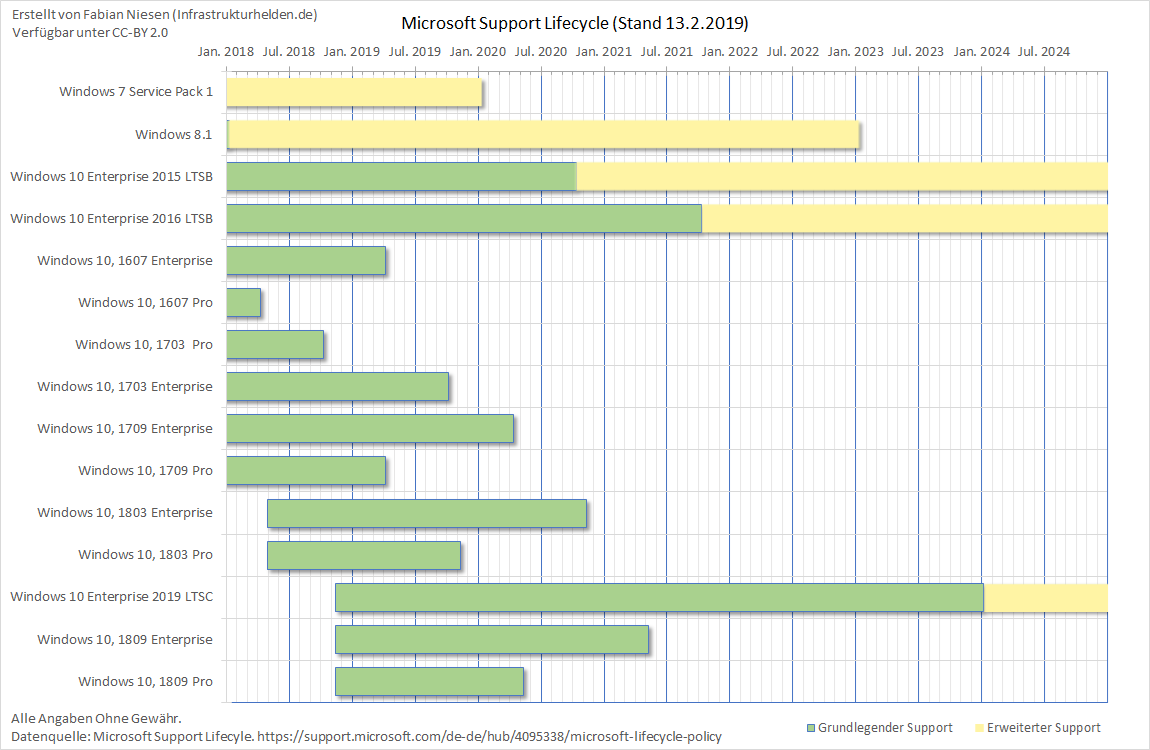Select the Windows 10, 1607 Pro label
Screen dimensions: 1150x750
pos(145,302)
